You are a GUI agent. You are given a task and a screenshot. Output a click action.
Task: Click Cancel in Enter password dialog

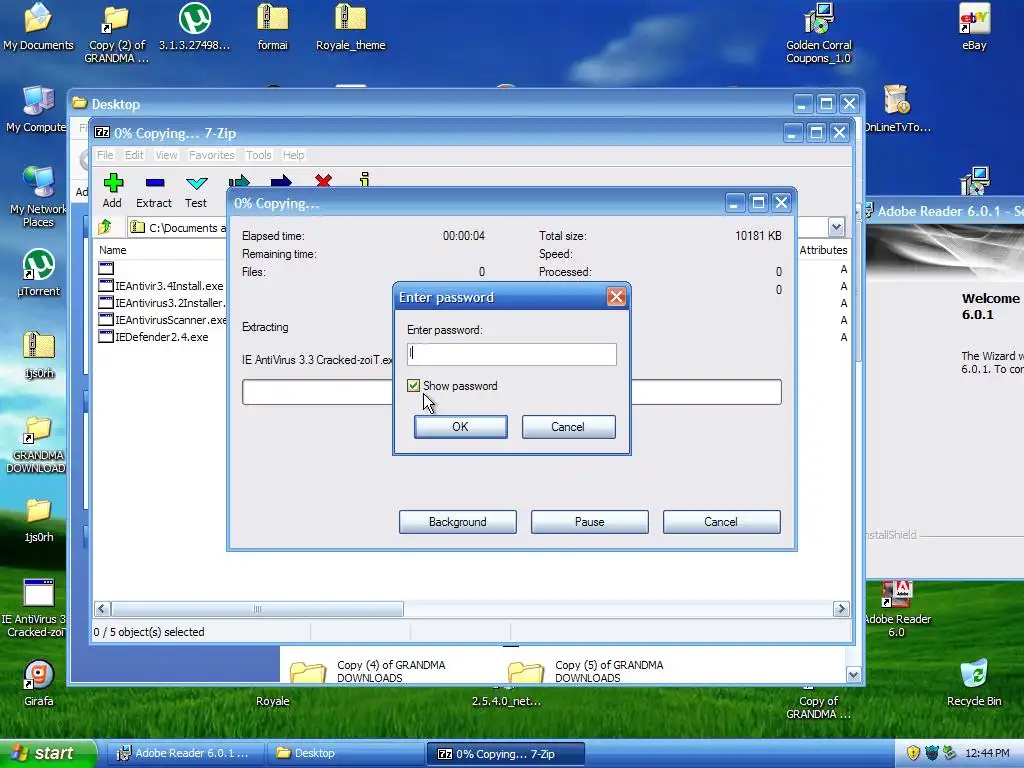tap(568, 426)
